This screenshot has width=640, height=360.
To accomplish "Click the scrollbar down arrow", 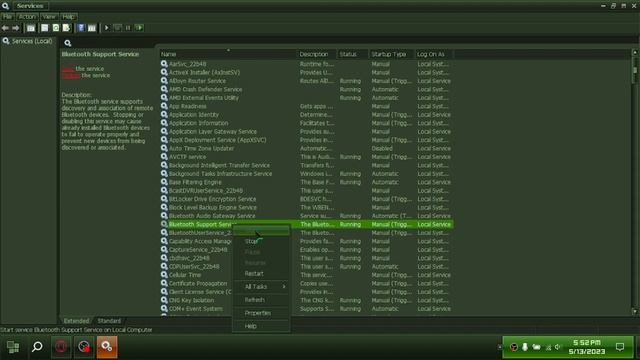I will coord(635,311).
